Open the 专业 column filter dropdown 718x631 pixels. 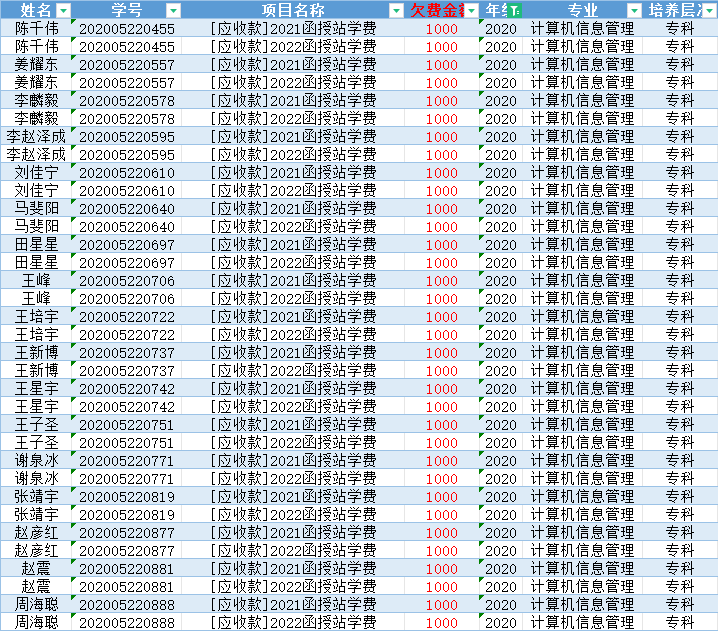pyautogui.click(x=633, y=10)
